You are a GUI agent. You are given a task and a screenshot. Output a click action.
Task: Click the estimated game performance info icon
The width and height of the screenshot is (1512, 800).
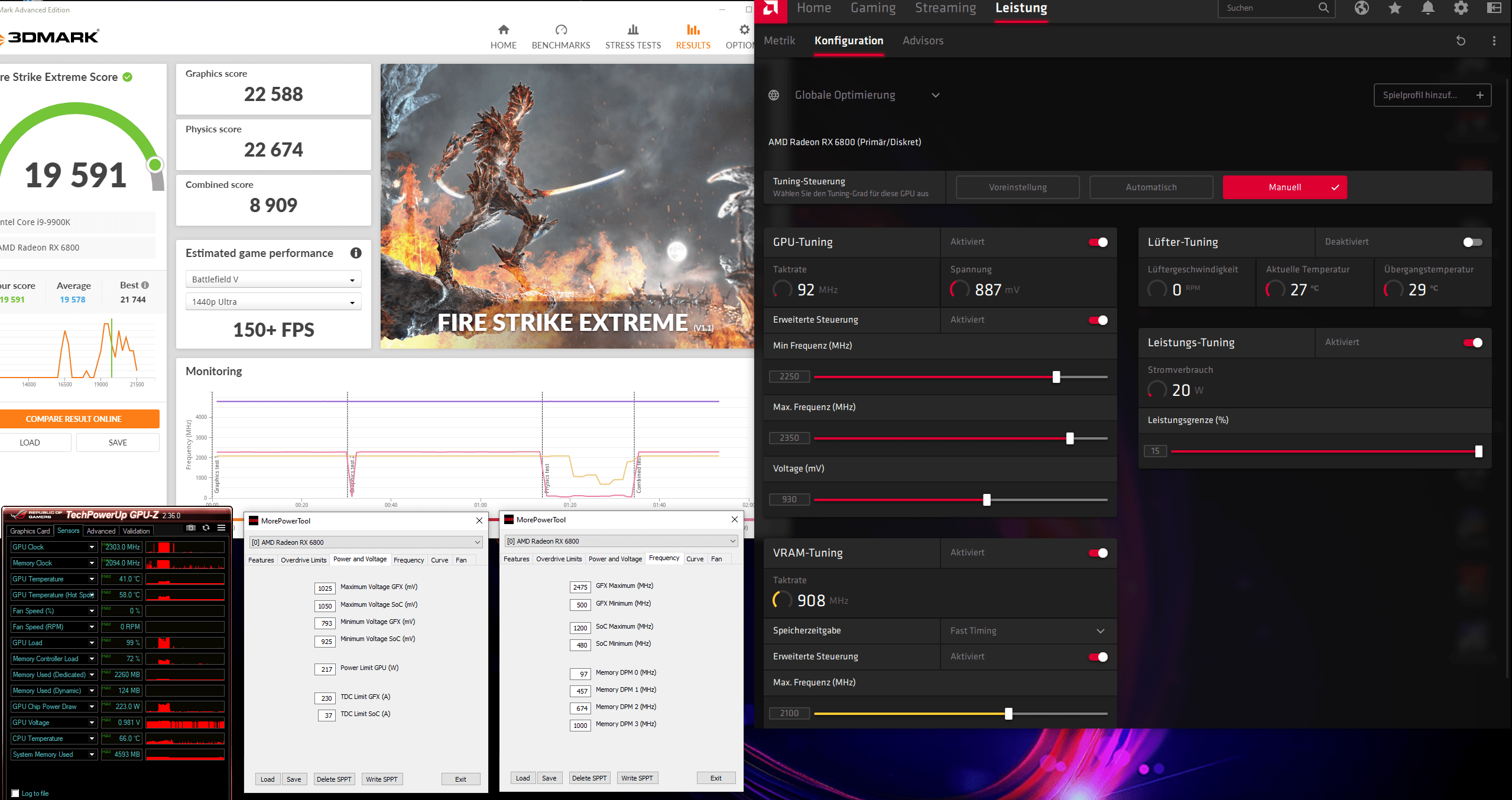356,253
